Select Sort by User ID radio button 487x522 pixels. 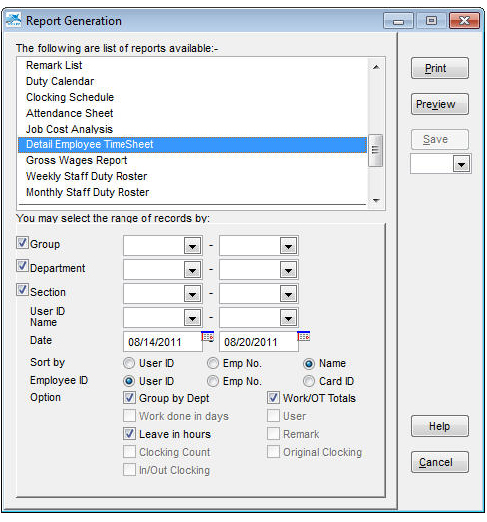point(129,363)
